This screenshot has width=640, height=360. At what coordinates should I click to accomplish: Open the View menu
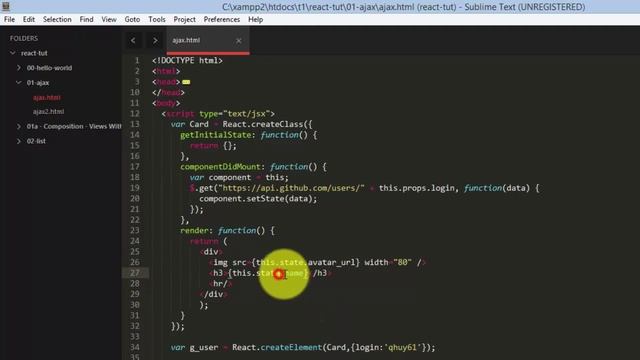pyautogui.click(x=109, y=19)
